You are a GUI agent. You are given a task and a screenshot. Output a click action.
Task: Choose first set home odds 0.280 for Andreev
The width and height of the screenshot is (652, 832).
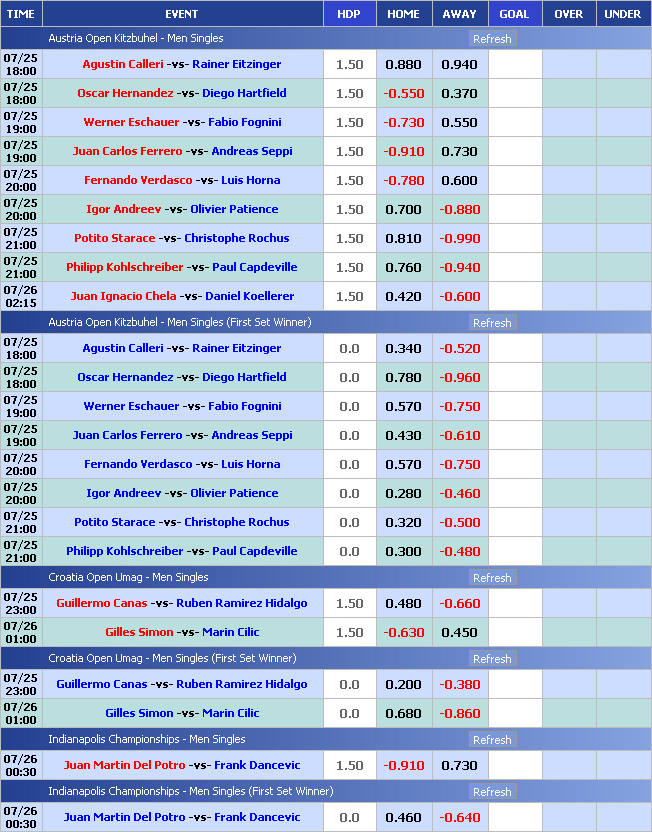pyautogui.click(x=403, y=493)
